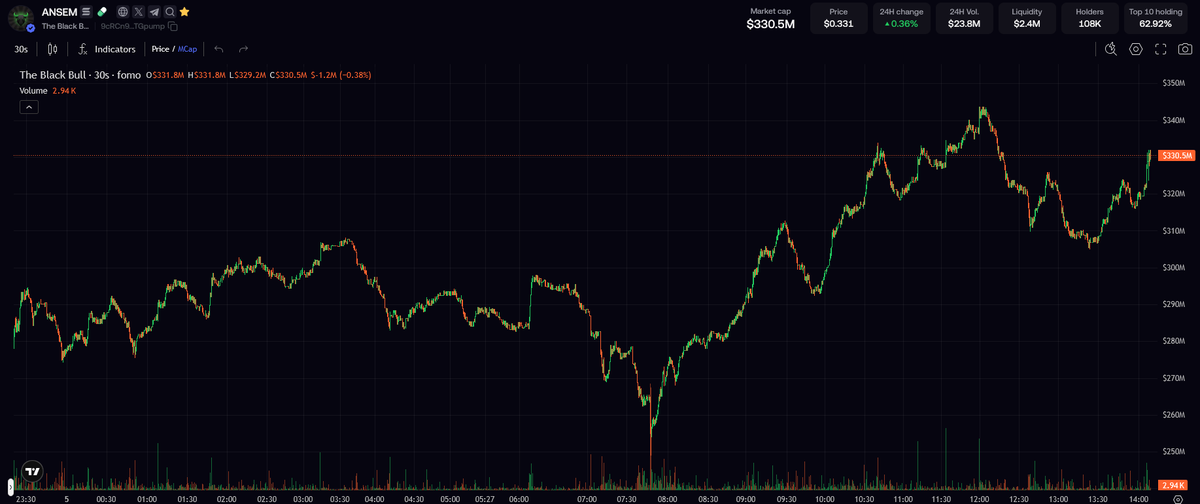Image resolution: width=1200 pixels, height=504 pixels.
Task: Open chart settings hexagon icon
Action: point(1136,48)
